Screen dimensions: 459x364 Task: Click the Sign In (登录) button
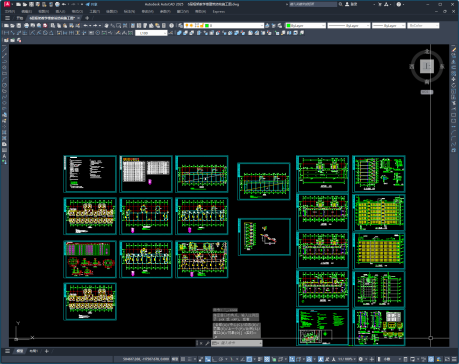point(351,4)
